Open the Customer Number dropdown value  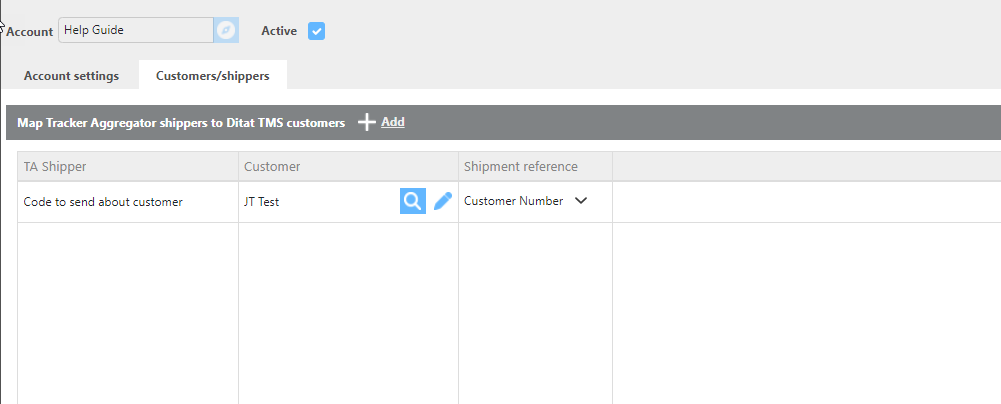tap(513, 200)
